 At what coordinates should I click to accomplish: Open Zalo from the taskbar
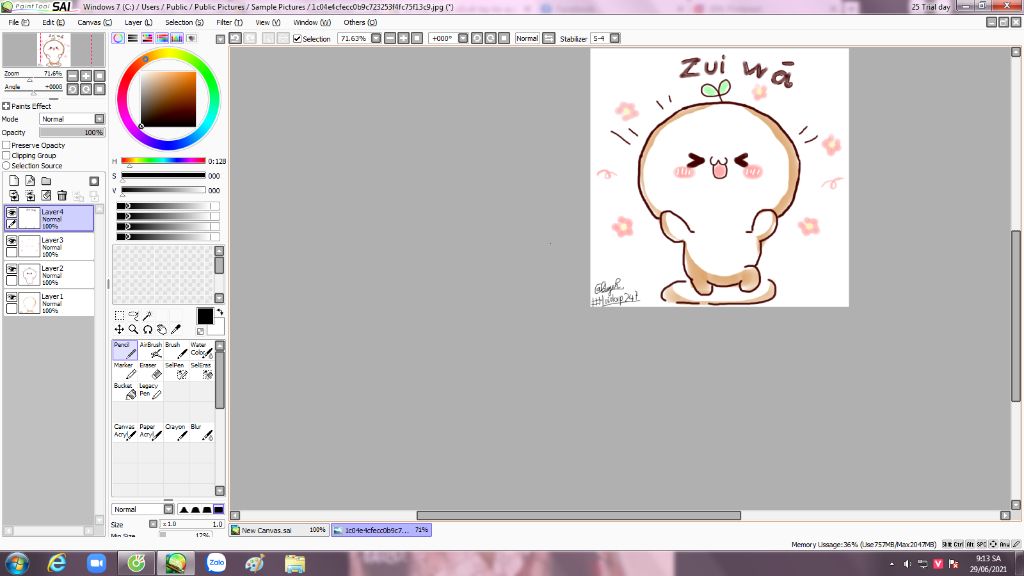[216, 562]
